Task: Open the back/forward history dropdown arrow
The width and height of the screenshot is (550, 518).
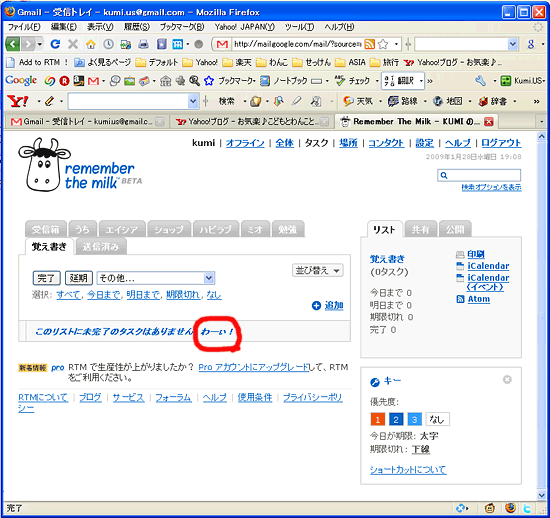Action: click(x=40, y=44)
